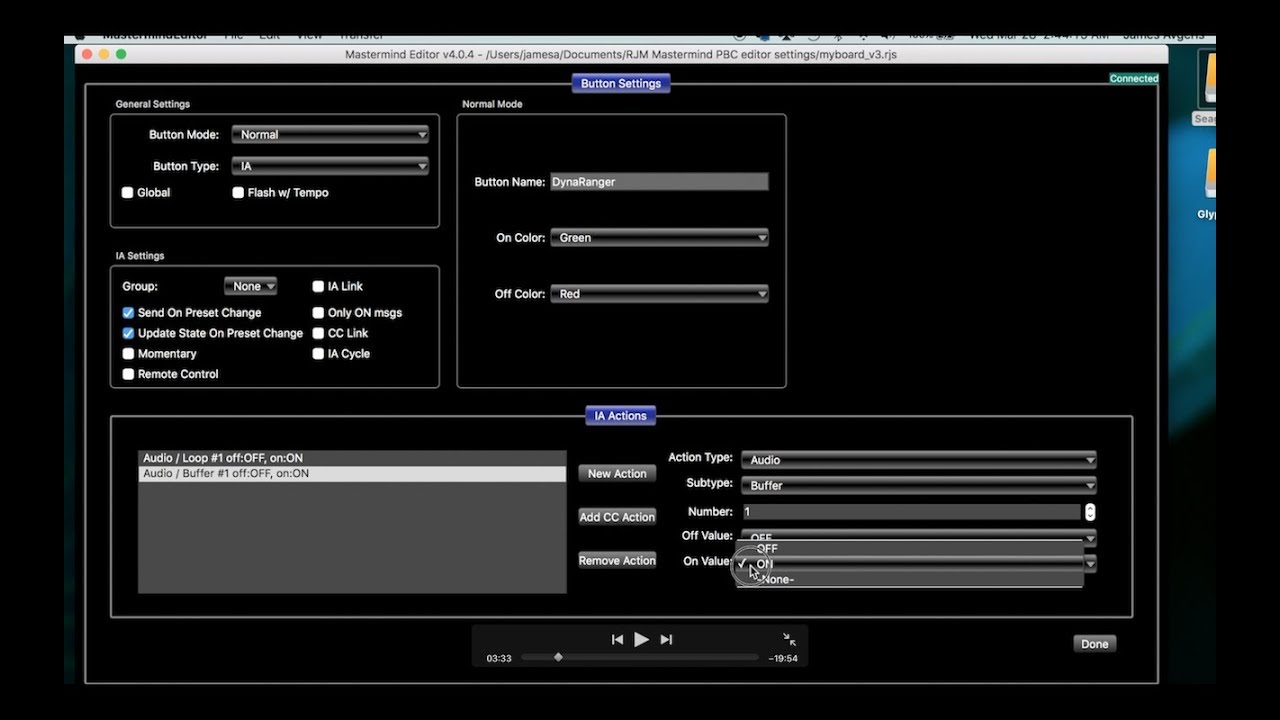Toggle the Flash w/ Tempo checkbox

[x=238, y=192]
